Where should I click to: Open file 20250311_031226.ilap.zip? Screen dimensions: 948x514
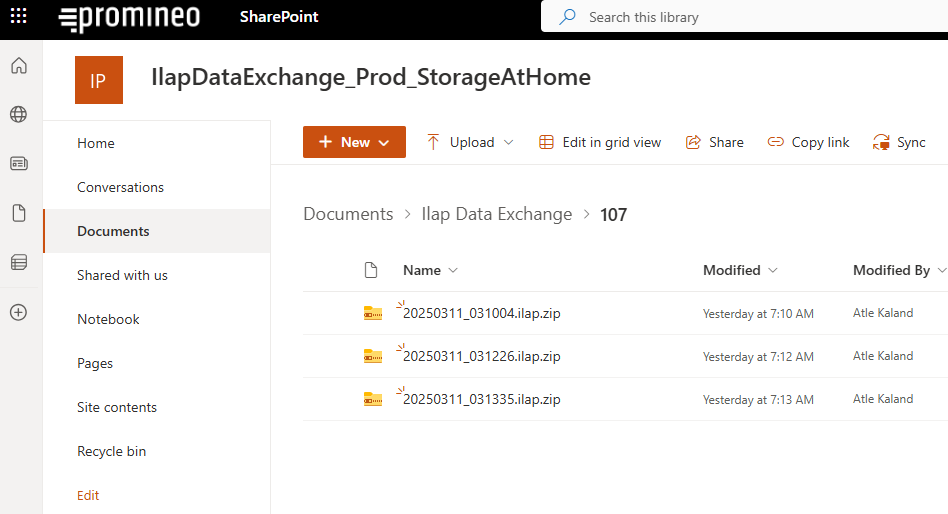481,356
